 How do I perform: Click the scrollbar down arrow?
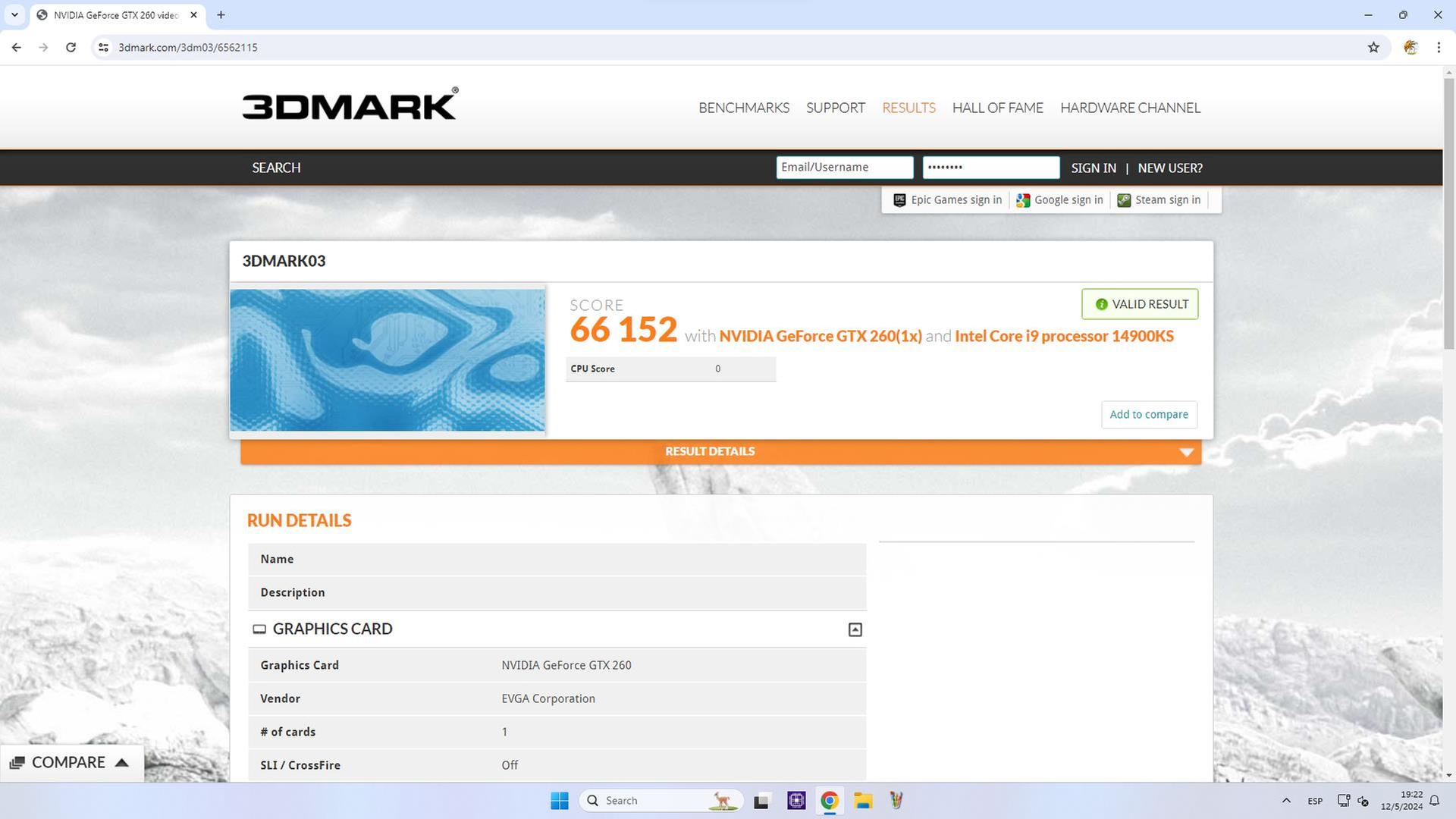(x=1449, y=776)
